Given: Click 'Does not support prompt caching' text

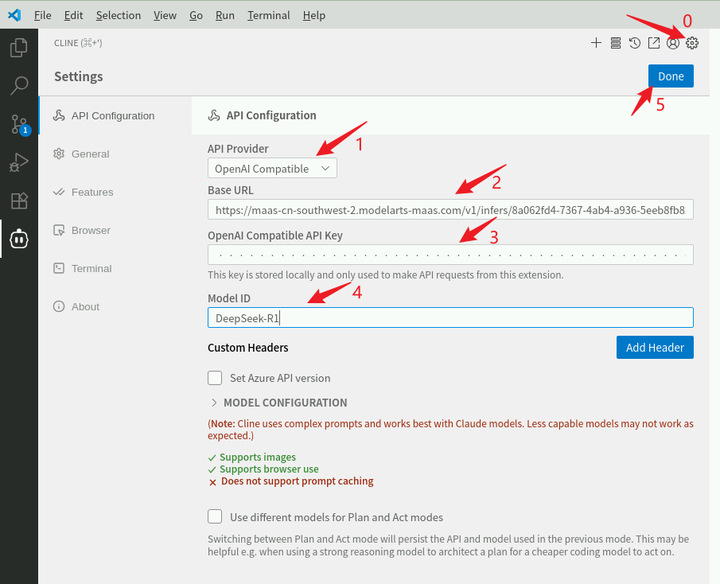Looking at the screenshot, I should pos(297,481).
